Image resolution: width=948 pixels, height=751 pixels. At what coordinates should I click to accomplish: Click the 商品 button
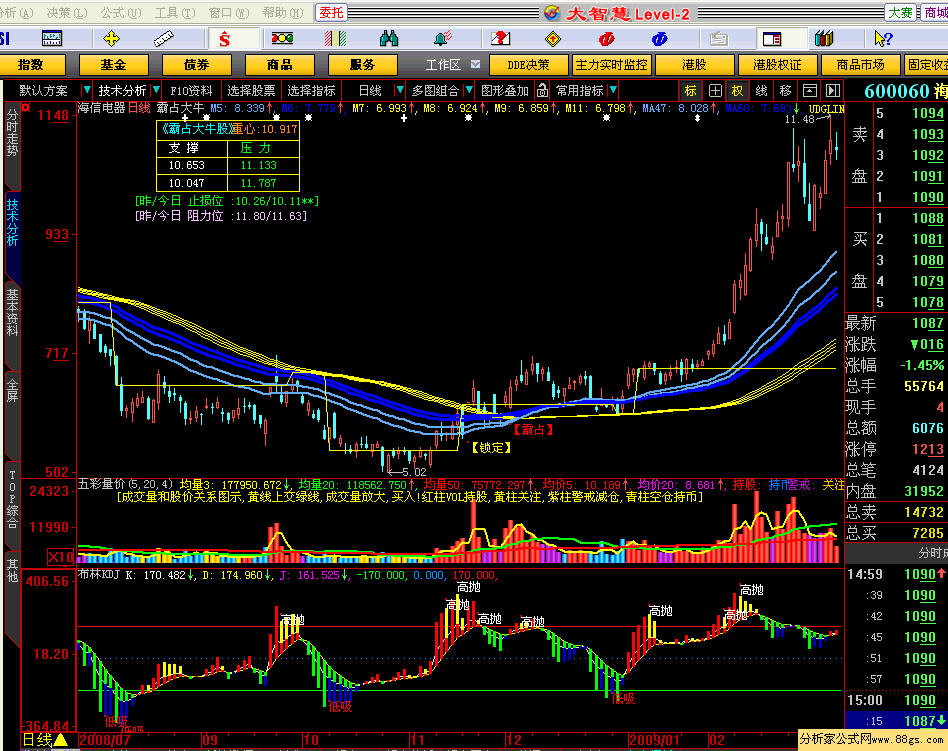pyautogui.click(x=279, y=65)
